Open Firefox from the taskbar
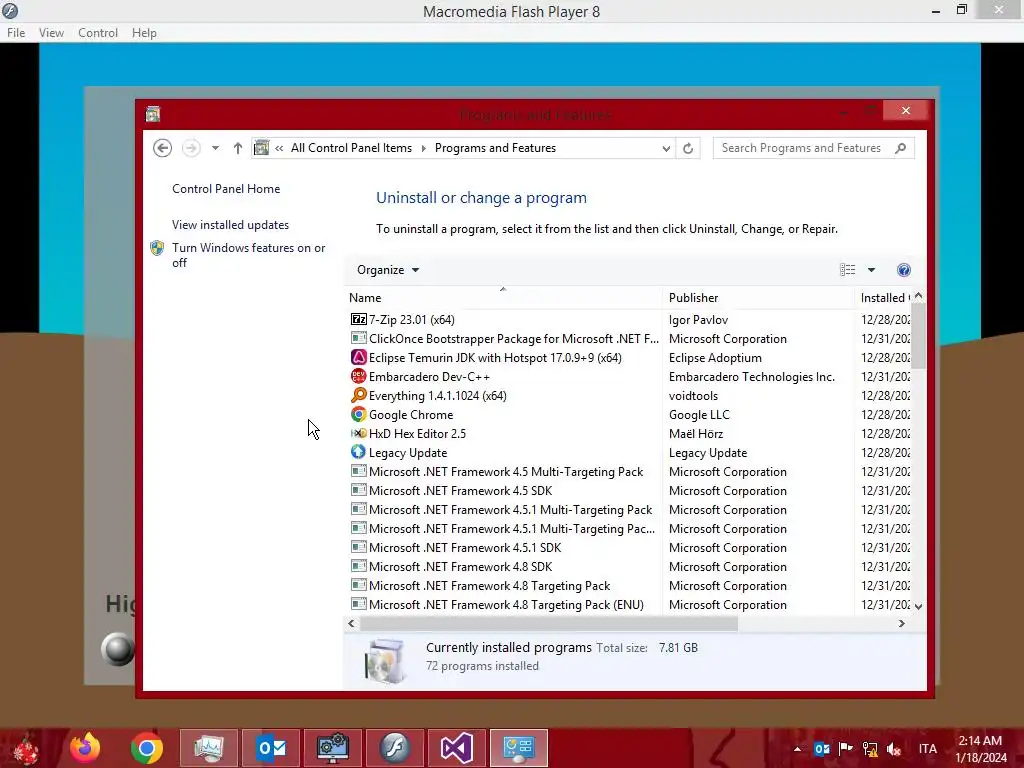The height and width of the screenshot is (768, 1024). point(86,748)
